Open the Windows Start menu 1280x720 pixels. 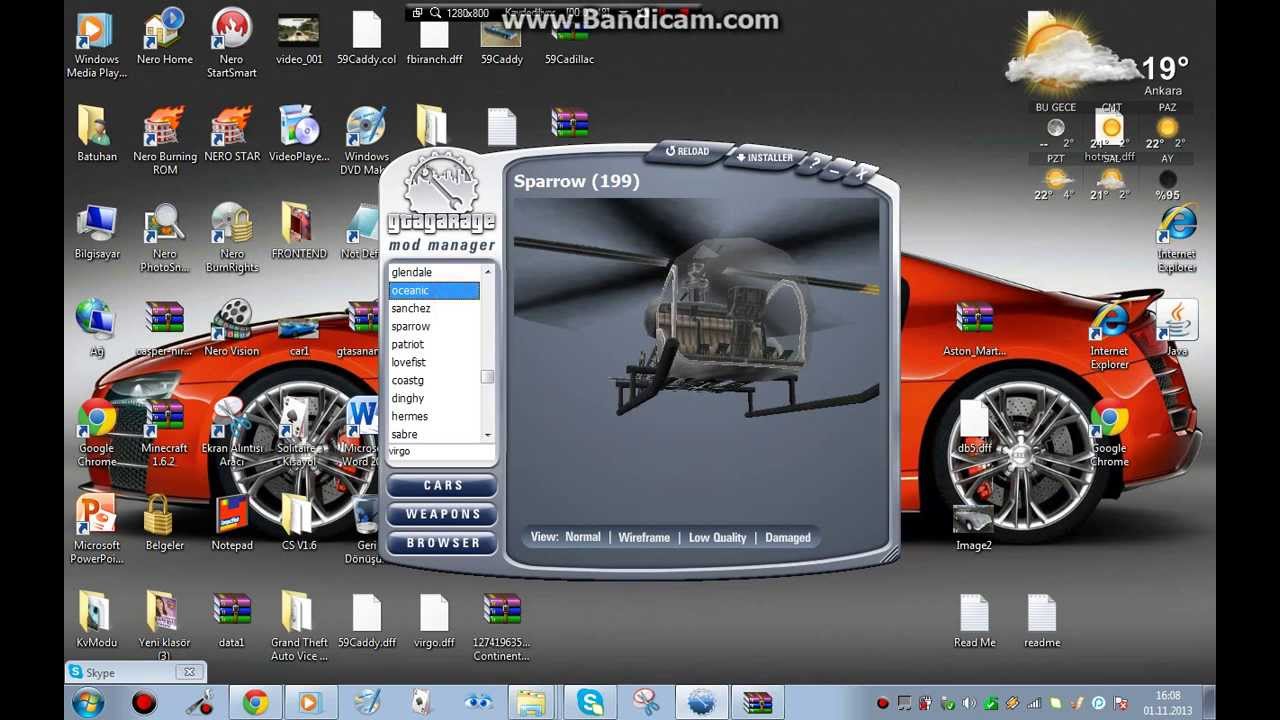88,703
